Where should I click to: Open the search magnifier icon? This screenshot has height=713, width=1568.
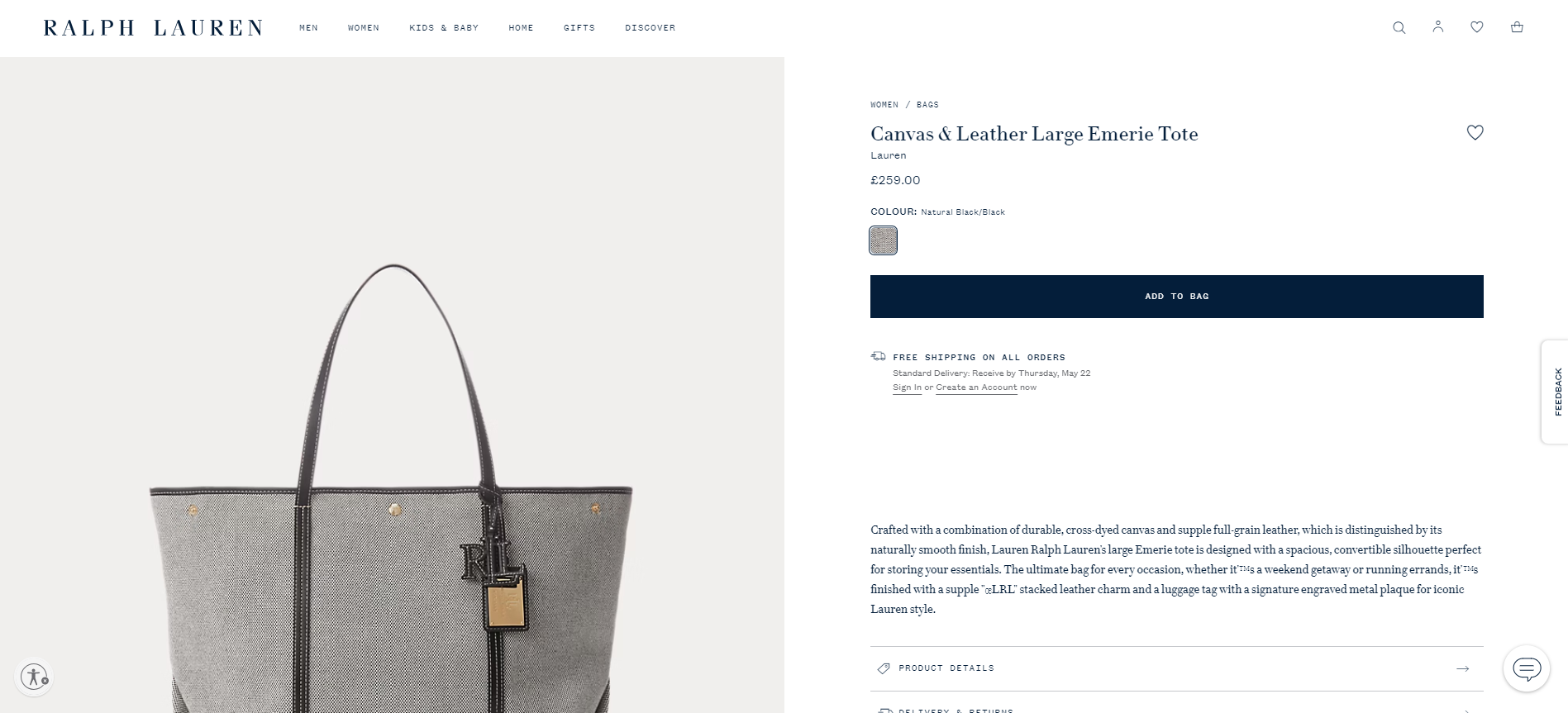(1399, 27)
